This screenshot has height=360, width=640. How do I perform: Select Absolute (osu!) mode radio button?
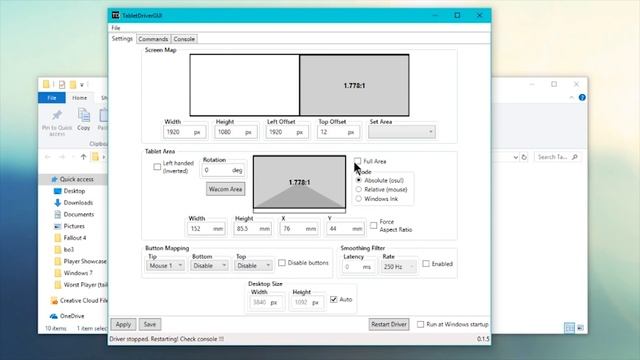click(x=359, y=180)
